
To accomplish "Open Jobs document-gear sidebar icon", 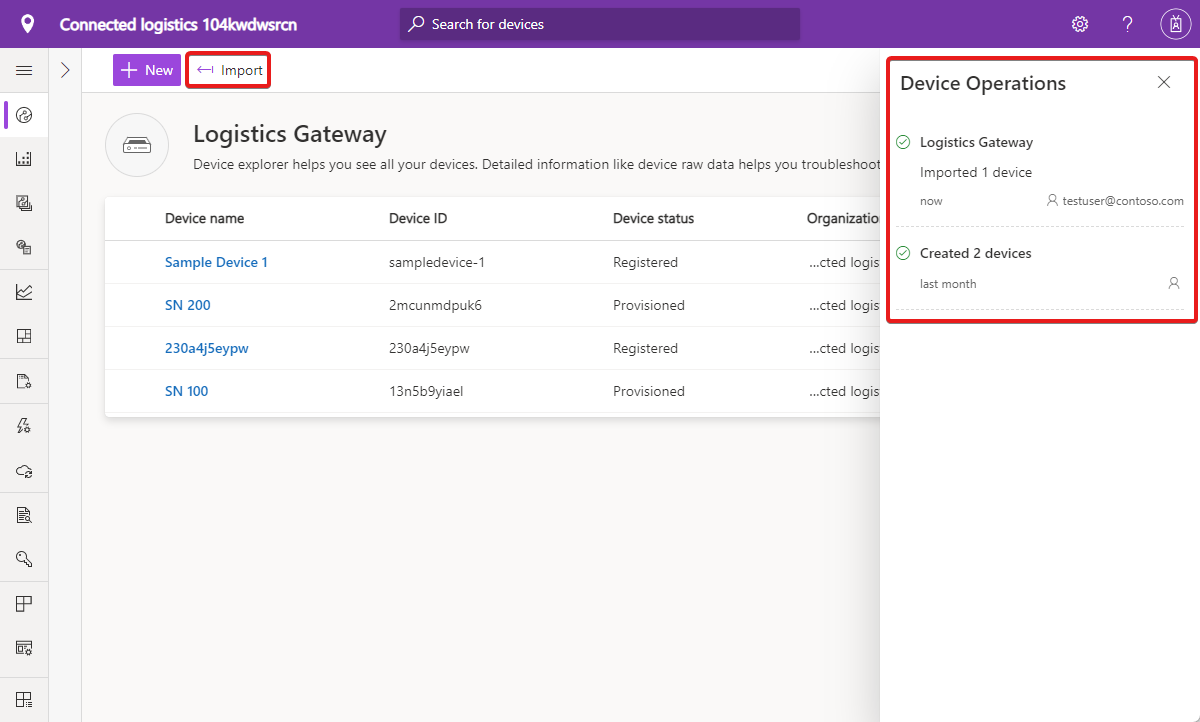I will (x=24, y=381).
